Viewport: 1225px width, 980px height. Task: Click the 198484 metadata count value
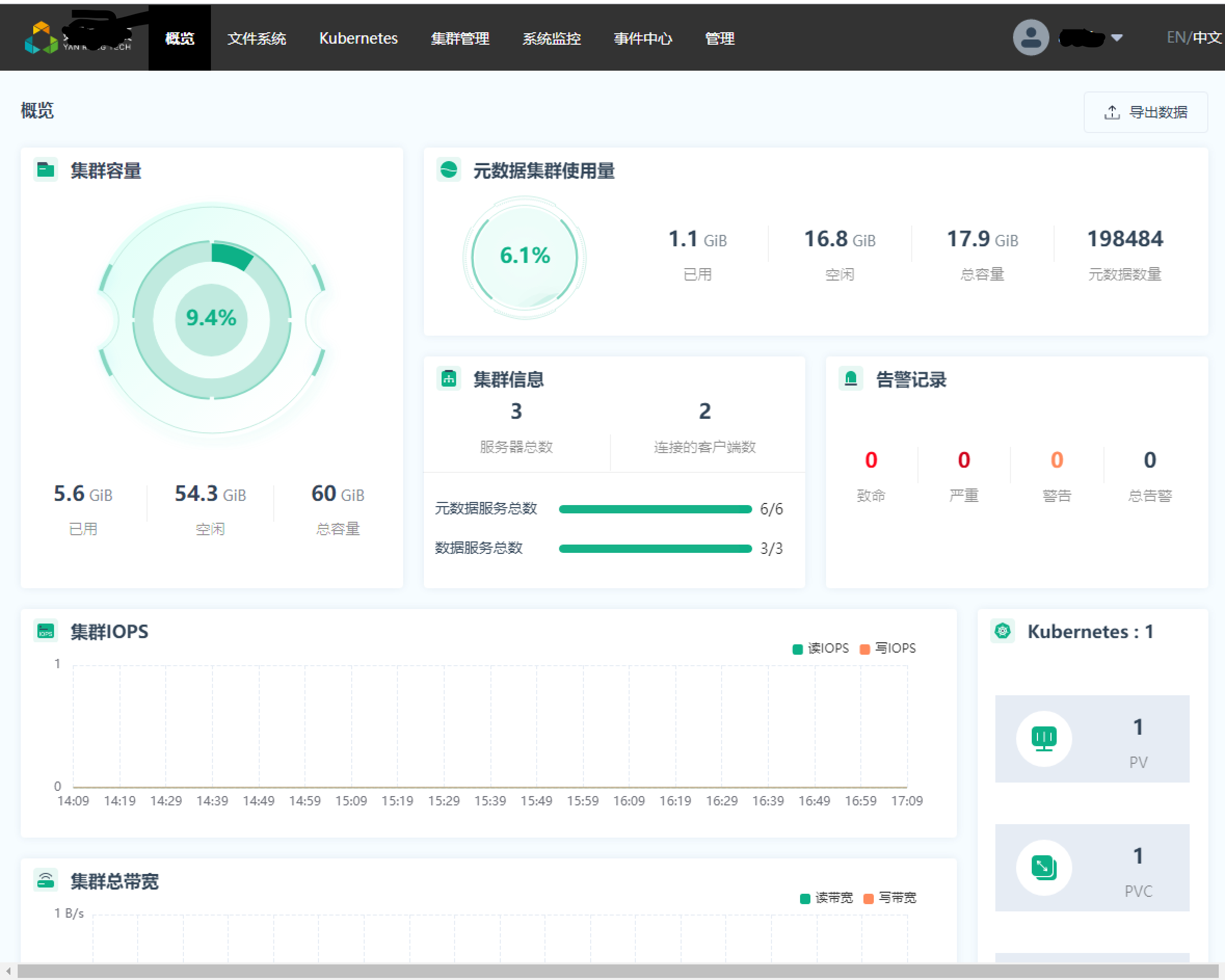click(x=1125, y=239)
